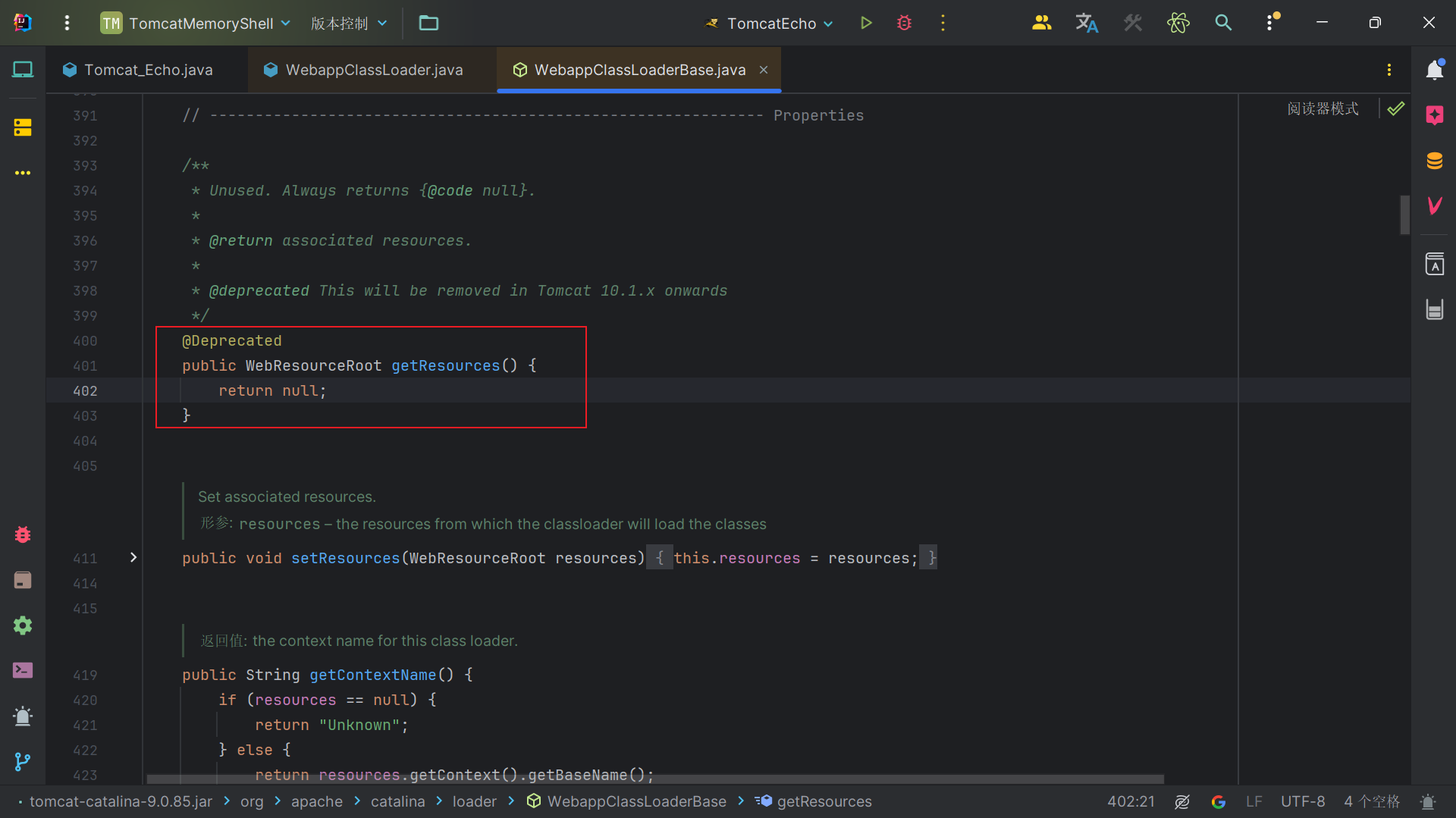Open editor tabs options menu
This screenshot has width=1456, height=818.
coord(1389,70)
